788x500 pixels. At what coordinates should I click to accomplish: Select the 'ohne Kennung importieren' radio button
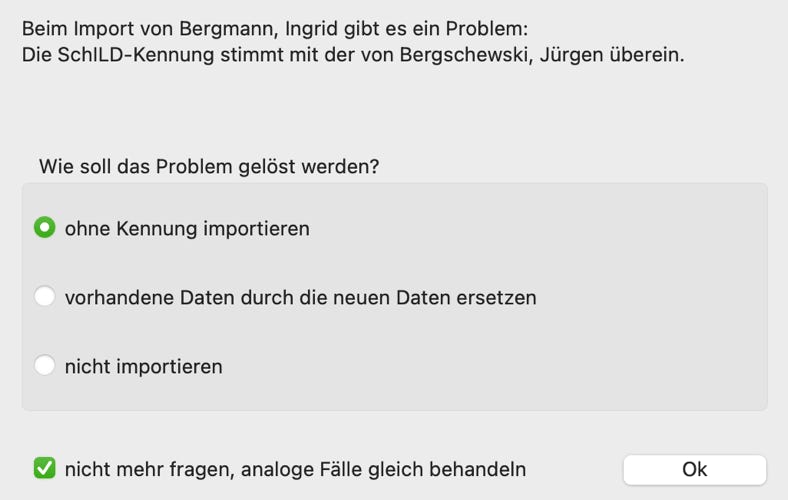(x=44, y=228)
